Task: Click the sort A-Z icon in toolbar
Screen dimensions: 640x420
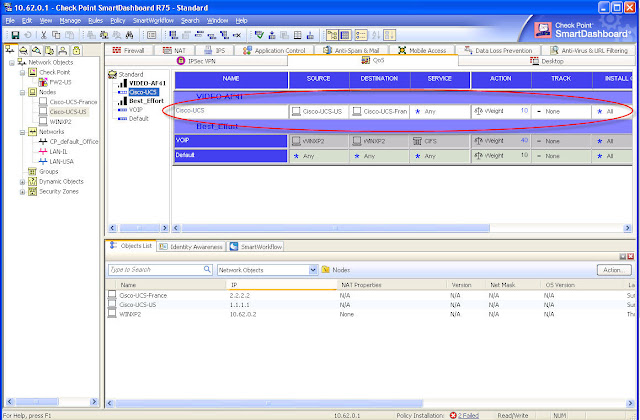Action: (376, 36)
